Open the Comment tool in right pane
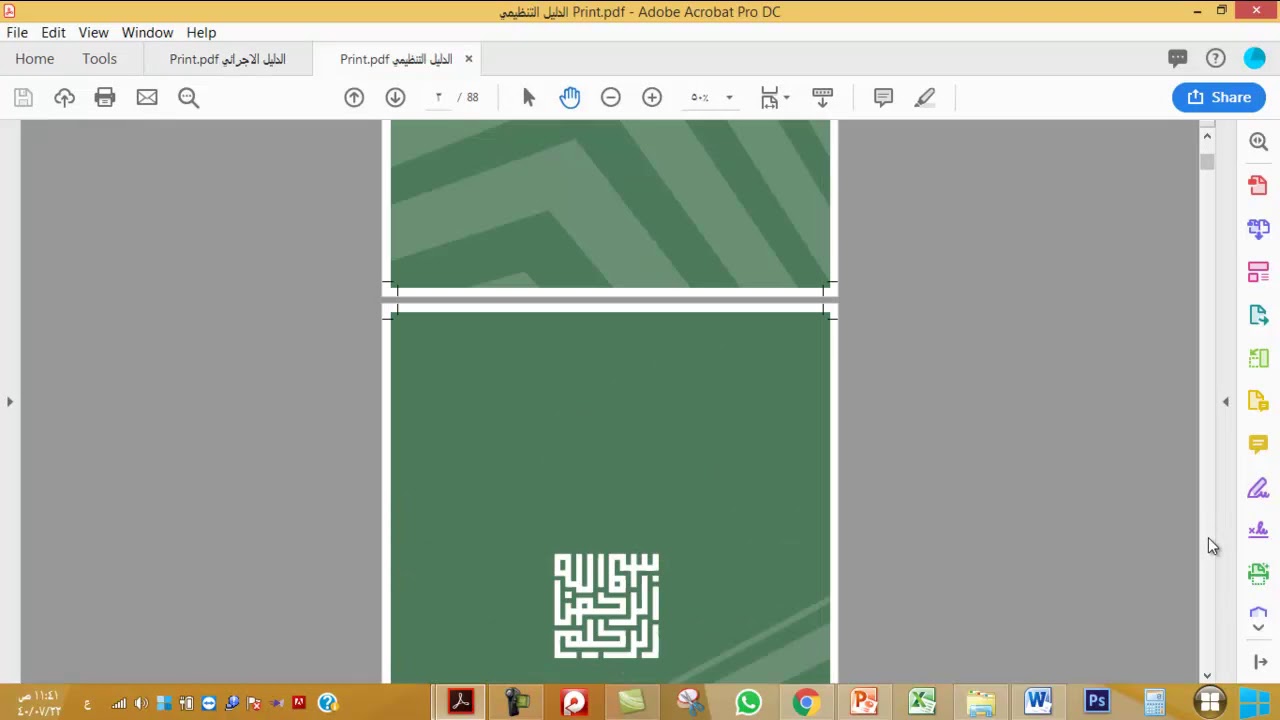 pos(1258,444)
